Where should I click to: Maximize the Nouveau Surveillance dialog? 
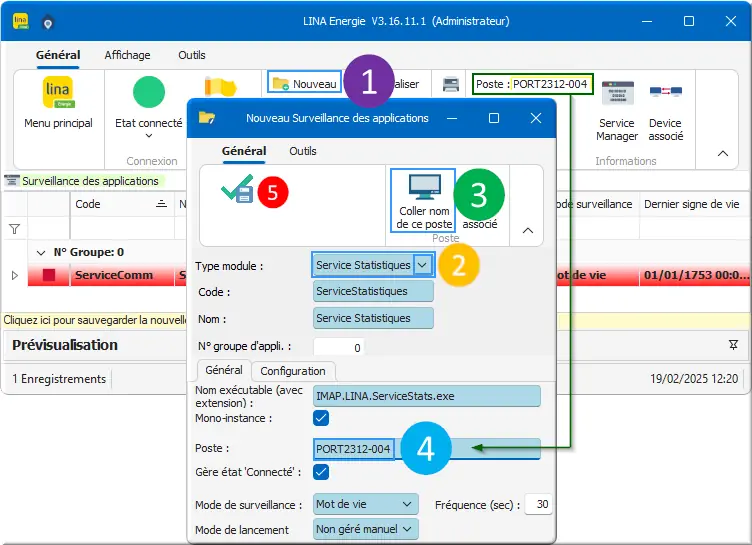pyautogui.click(x=494, y=118)
